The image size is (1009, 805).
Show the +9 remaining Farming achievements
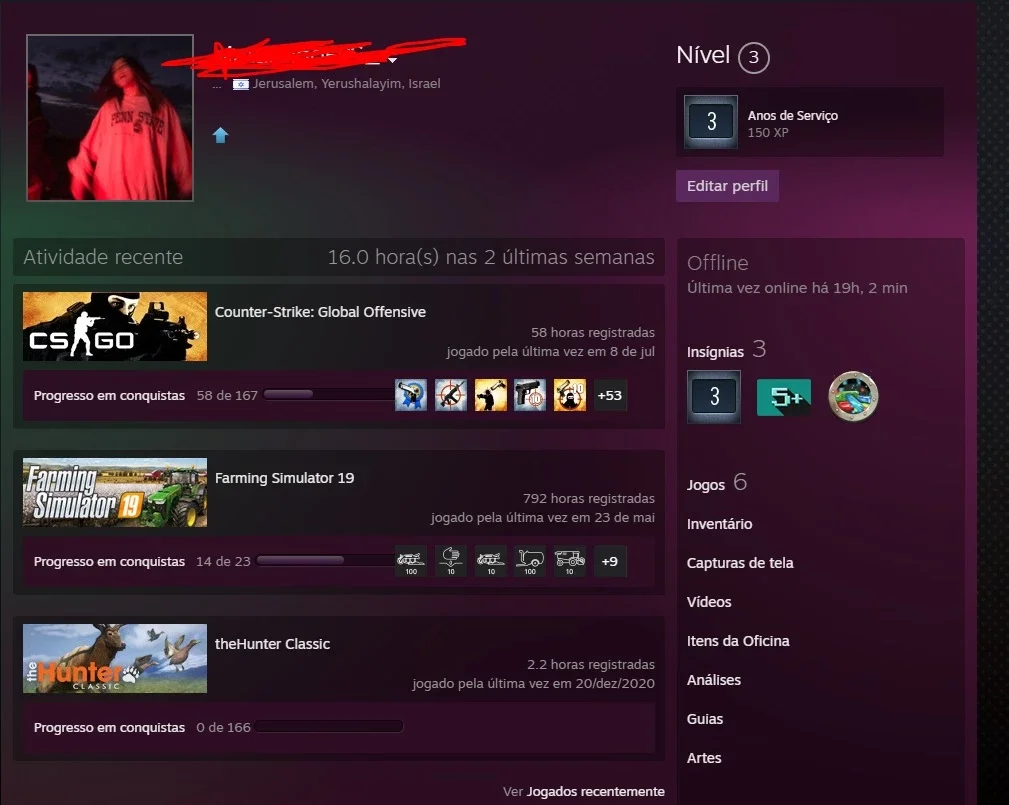click(x=609, y=561)
